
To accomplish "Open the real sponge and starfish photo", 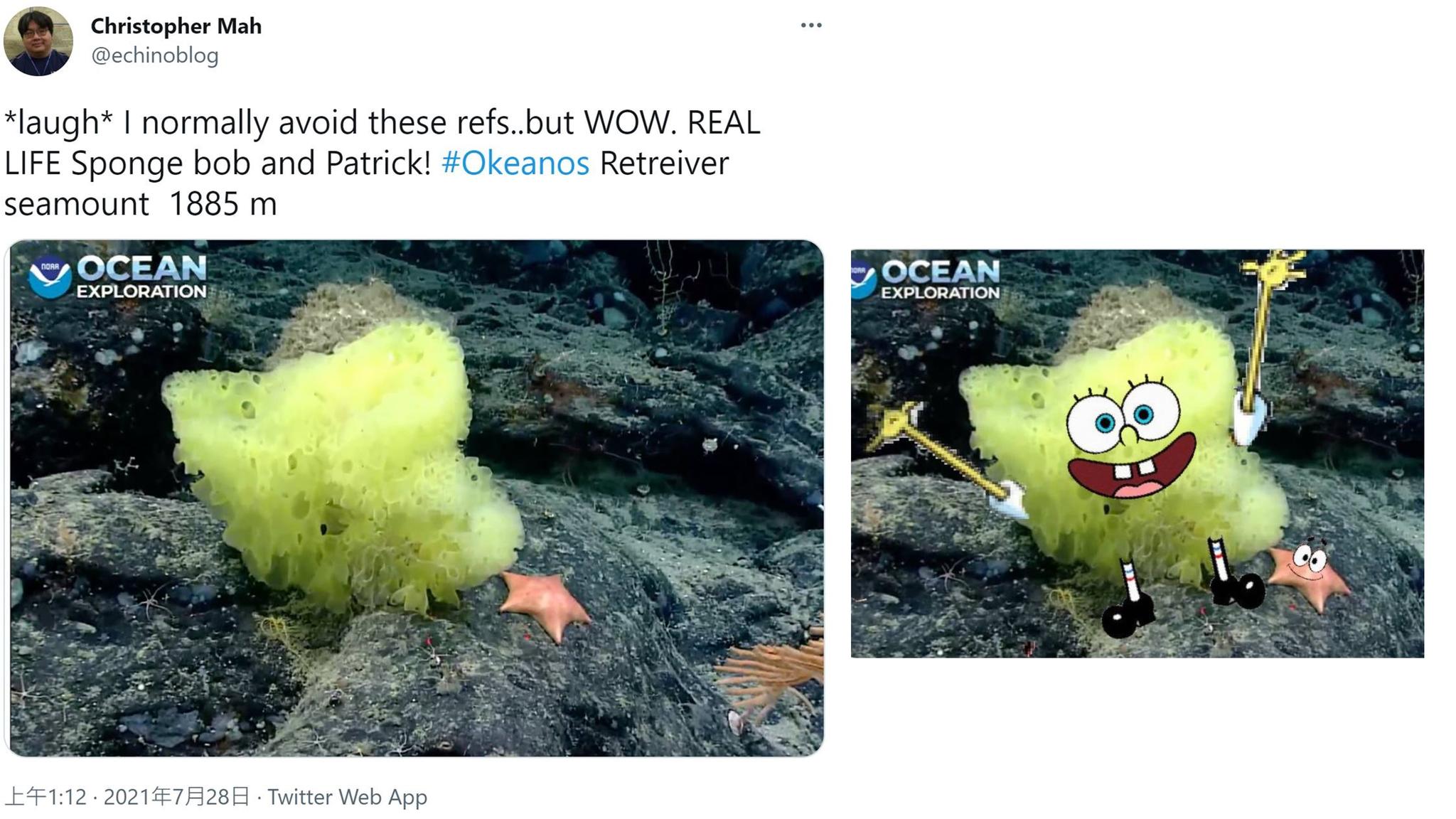I will click(414, 498).
